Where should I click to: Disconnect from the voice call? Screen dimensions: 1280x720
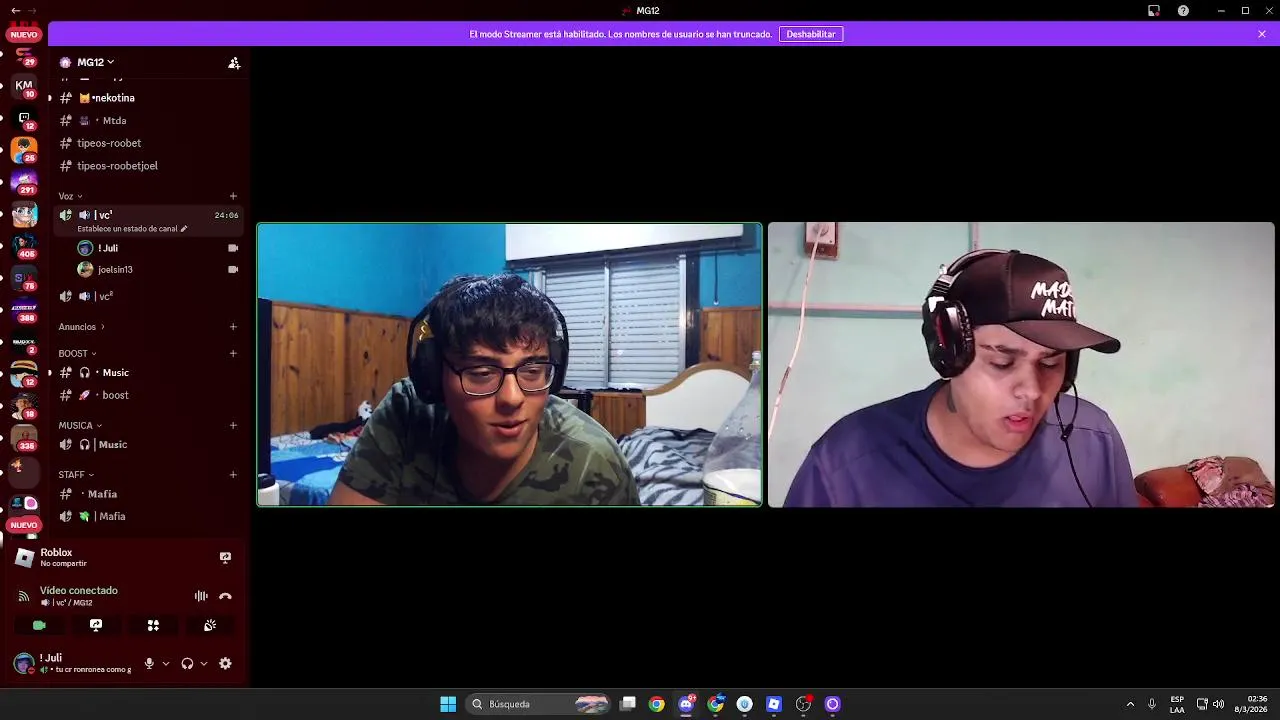point(225,596)
